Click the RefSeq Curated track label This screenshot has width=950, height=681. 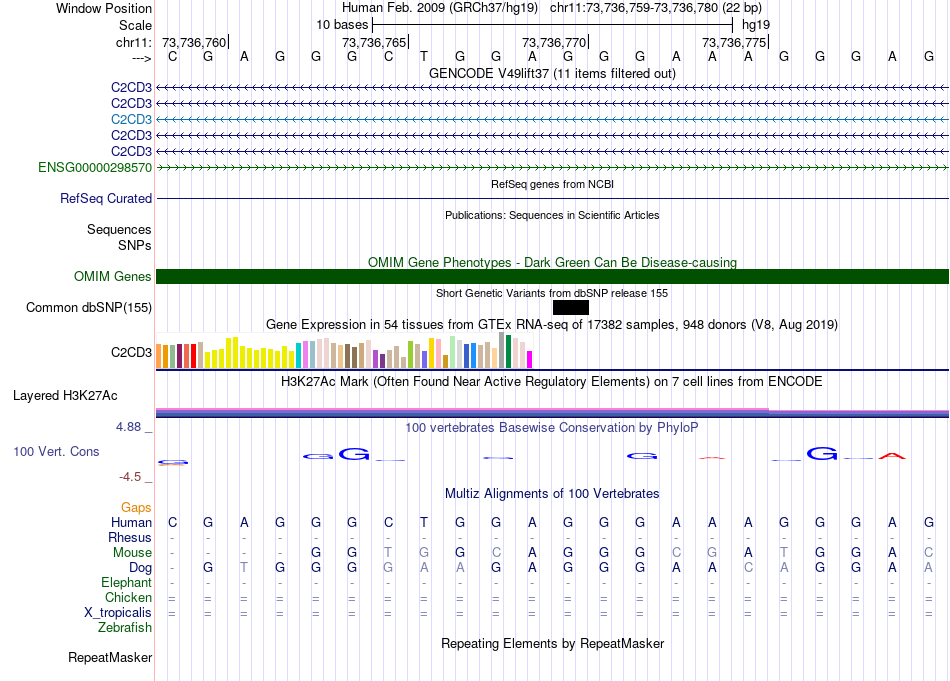click(x=106, y=198)
